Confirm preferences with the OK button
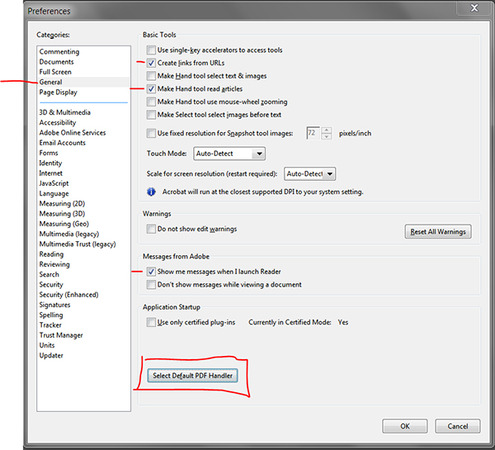 coord(405,426)
